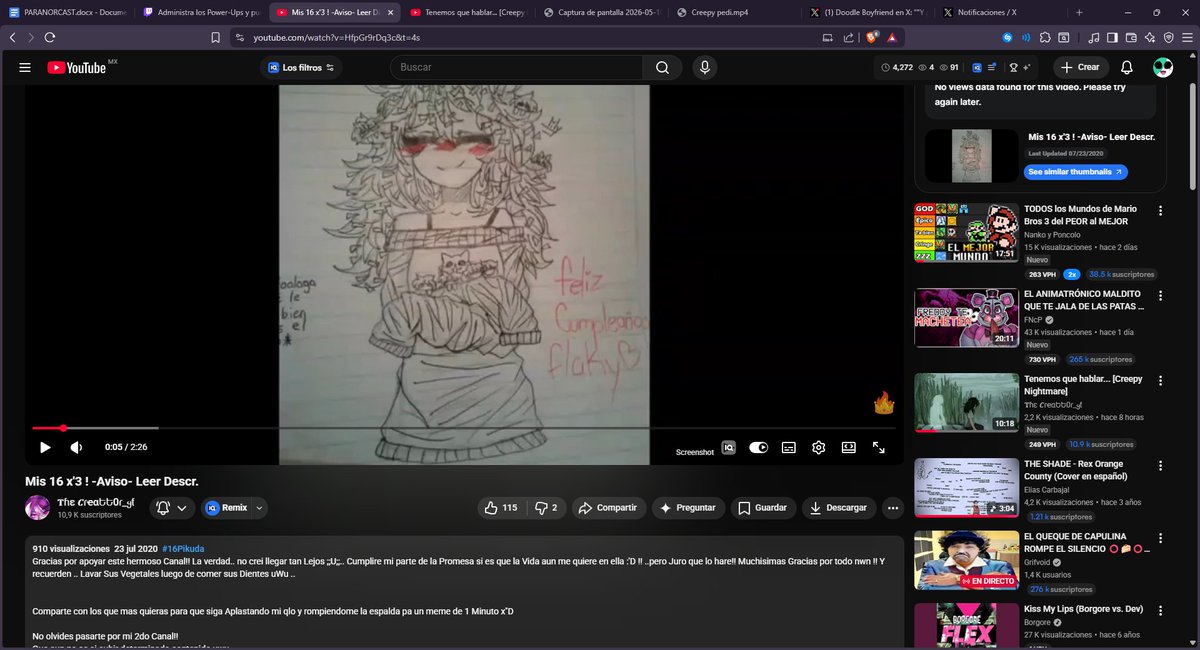Open player settings gear
The height and width of the screenshot is (650, 1200).
(818, 447)
